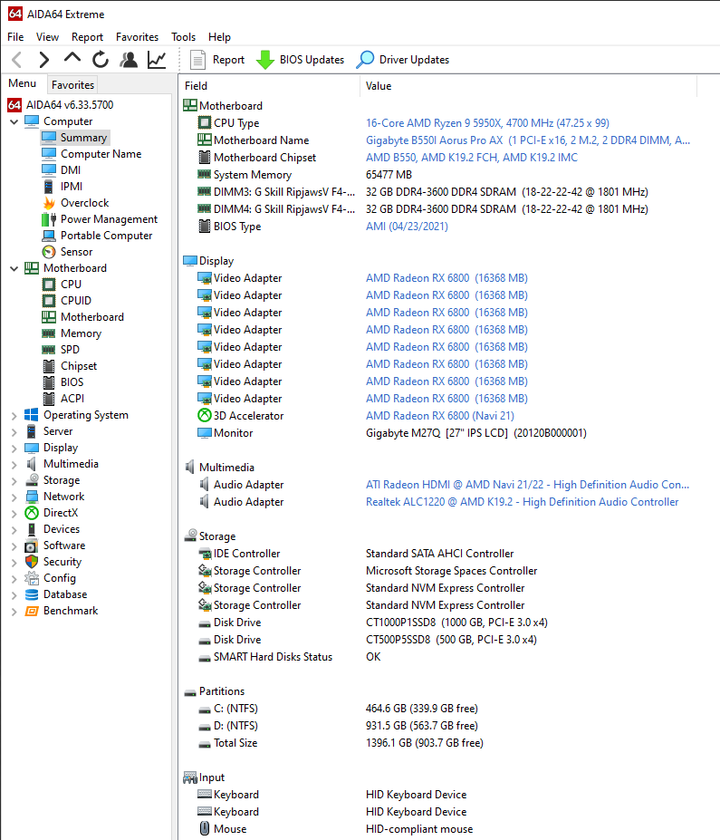Collapse the Computer tree node
Image resolution: width=720 pixels, height=840 pixels.
coord(14,122)
